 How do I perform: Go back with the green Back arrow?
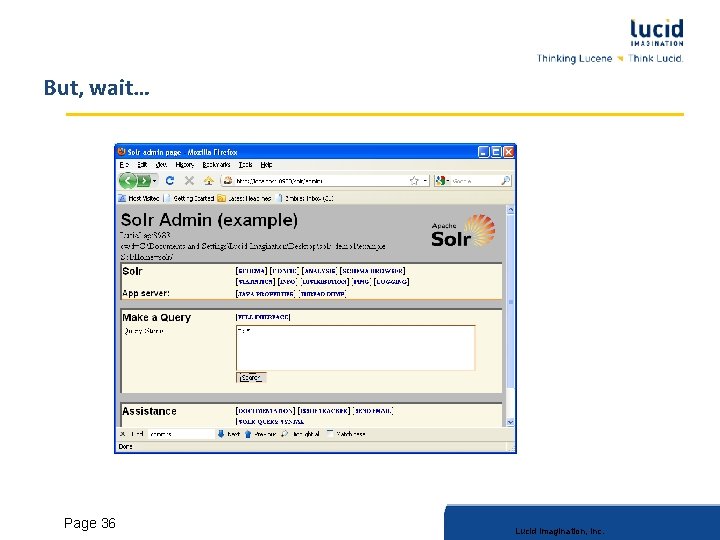[x=128, y=181]
